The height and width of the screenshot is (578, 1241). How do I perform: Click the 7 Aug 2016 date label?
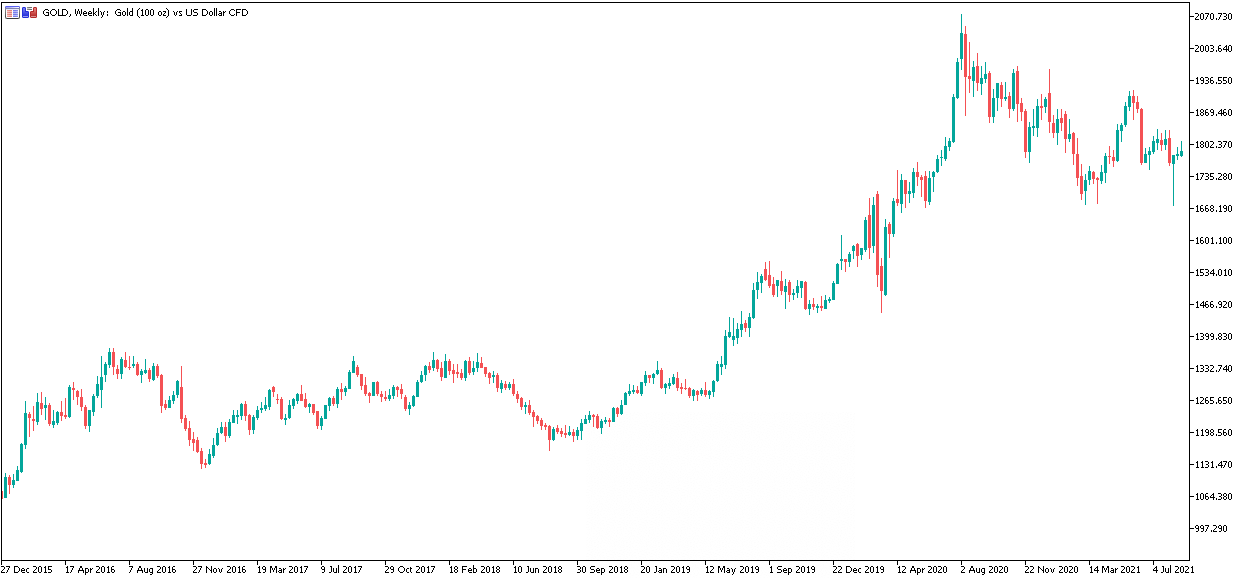click(x=152, y=569)
